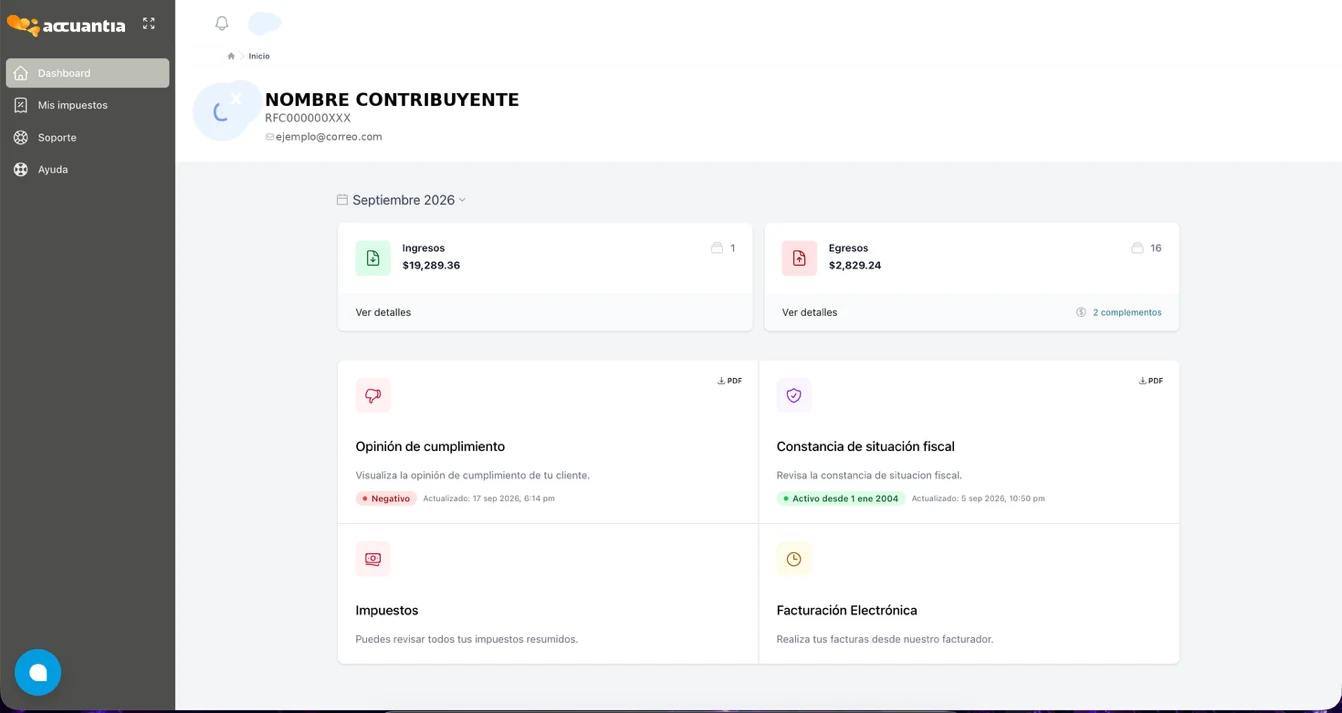Open the blue chat bubble widget
The height and width of the screenshot is (713, 1342).
38,672
